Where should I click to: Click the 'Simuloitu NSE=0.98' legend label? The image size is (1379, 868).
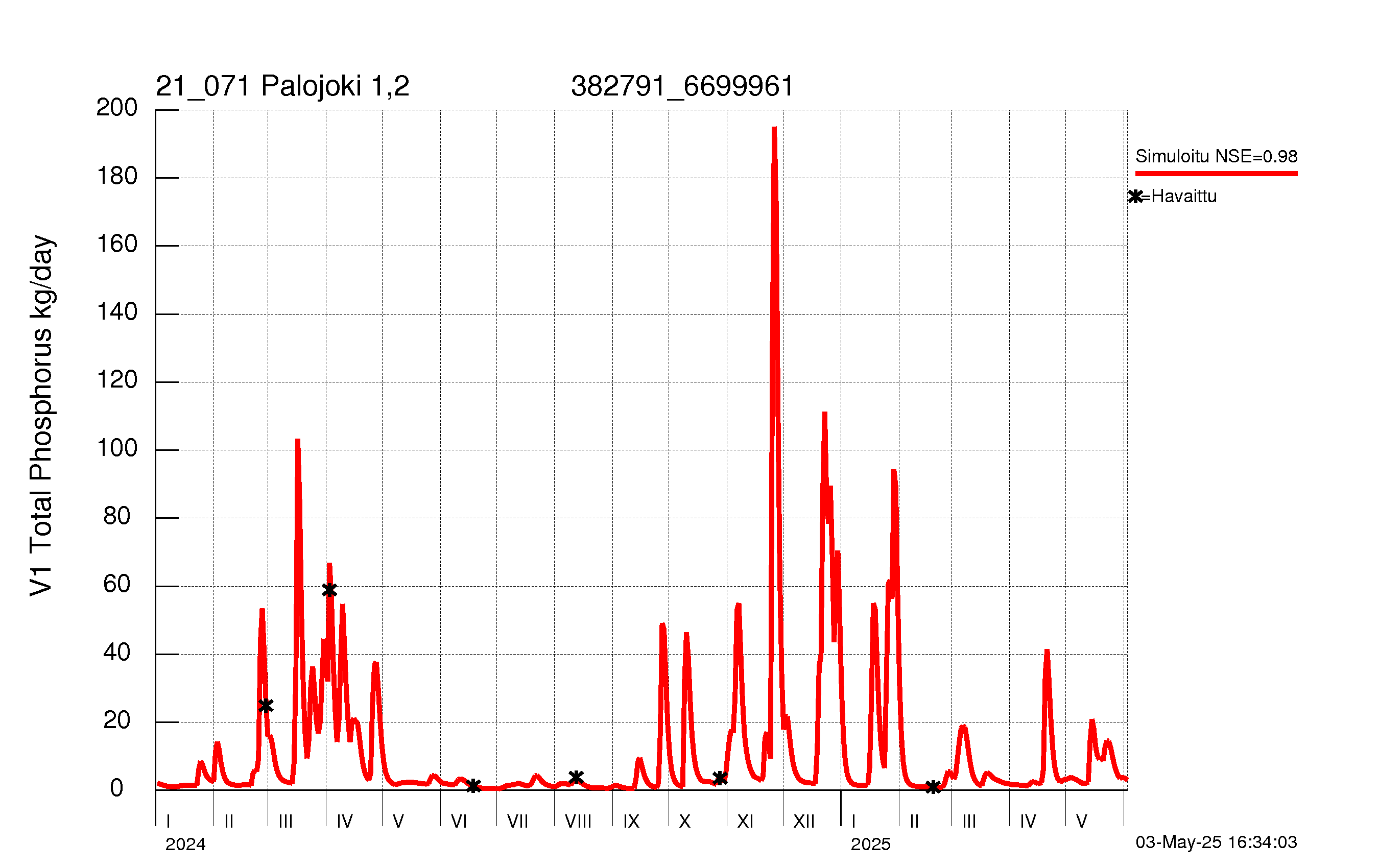coord(1217,156)
